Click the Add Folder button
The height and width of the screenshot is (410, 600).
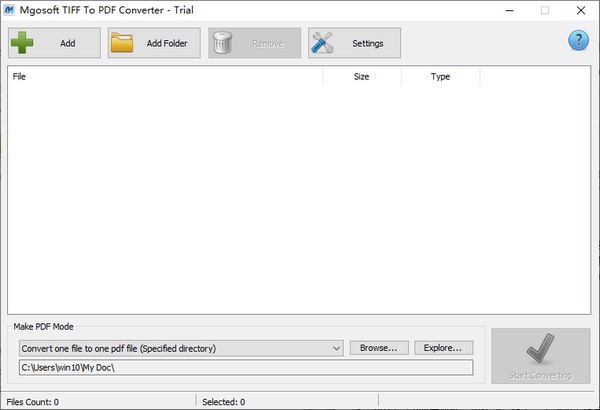point(154,43)
